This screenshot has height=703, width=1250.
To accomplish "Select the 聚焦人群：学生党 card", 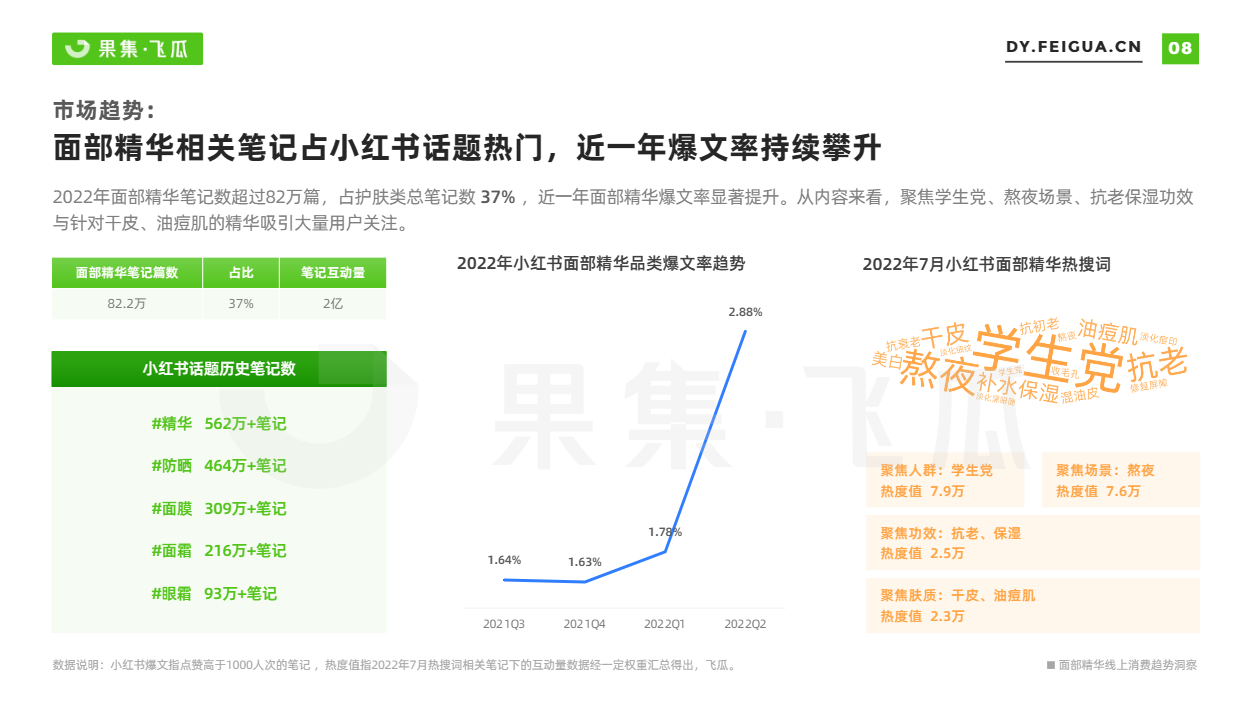I will [945, 480].
